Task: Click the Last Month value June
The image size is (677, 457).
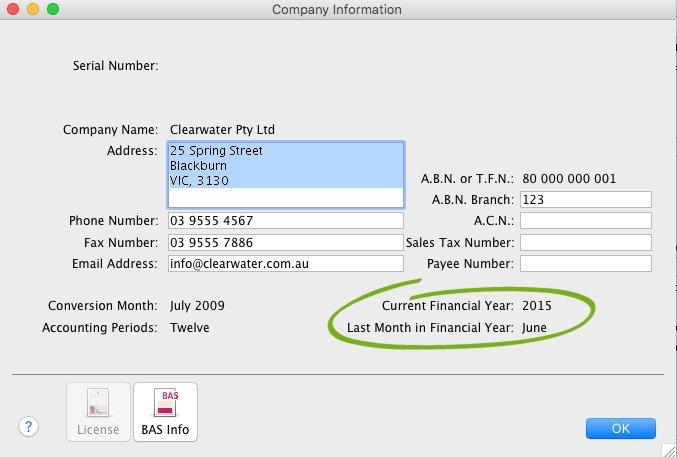Action: (x=535, y=327)
